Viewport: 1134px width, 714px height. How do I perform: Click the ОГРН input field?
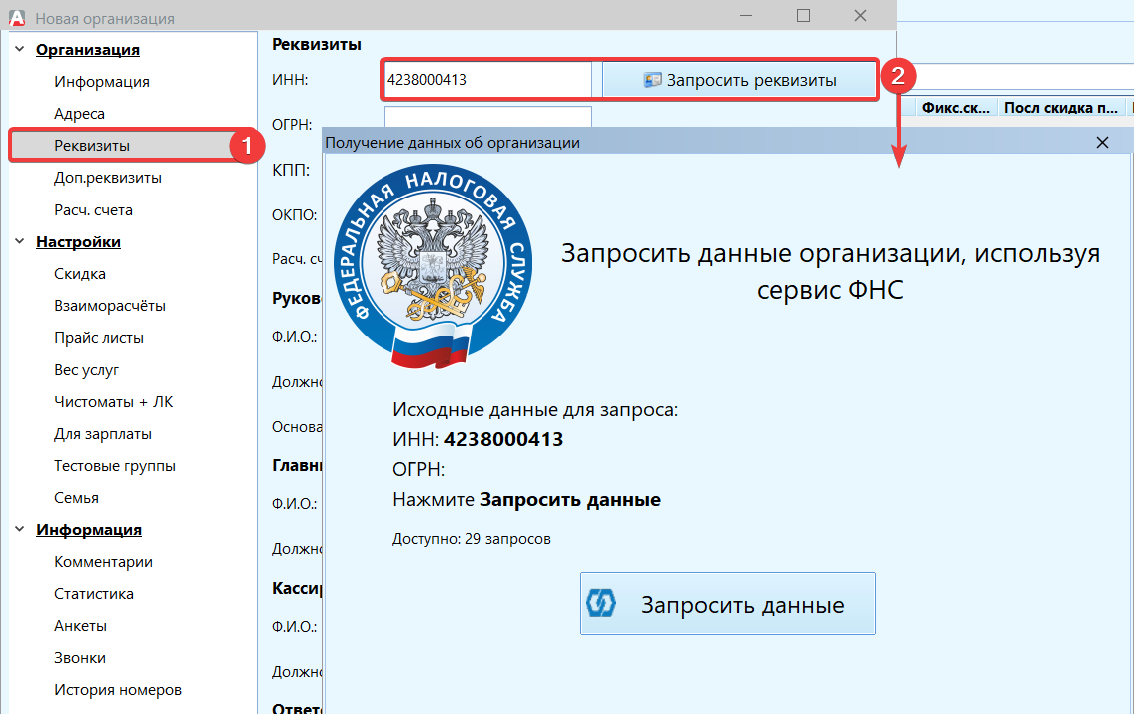click(x=487, y=116)
